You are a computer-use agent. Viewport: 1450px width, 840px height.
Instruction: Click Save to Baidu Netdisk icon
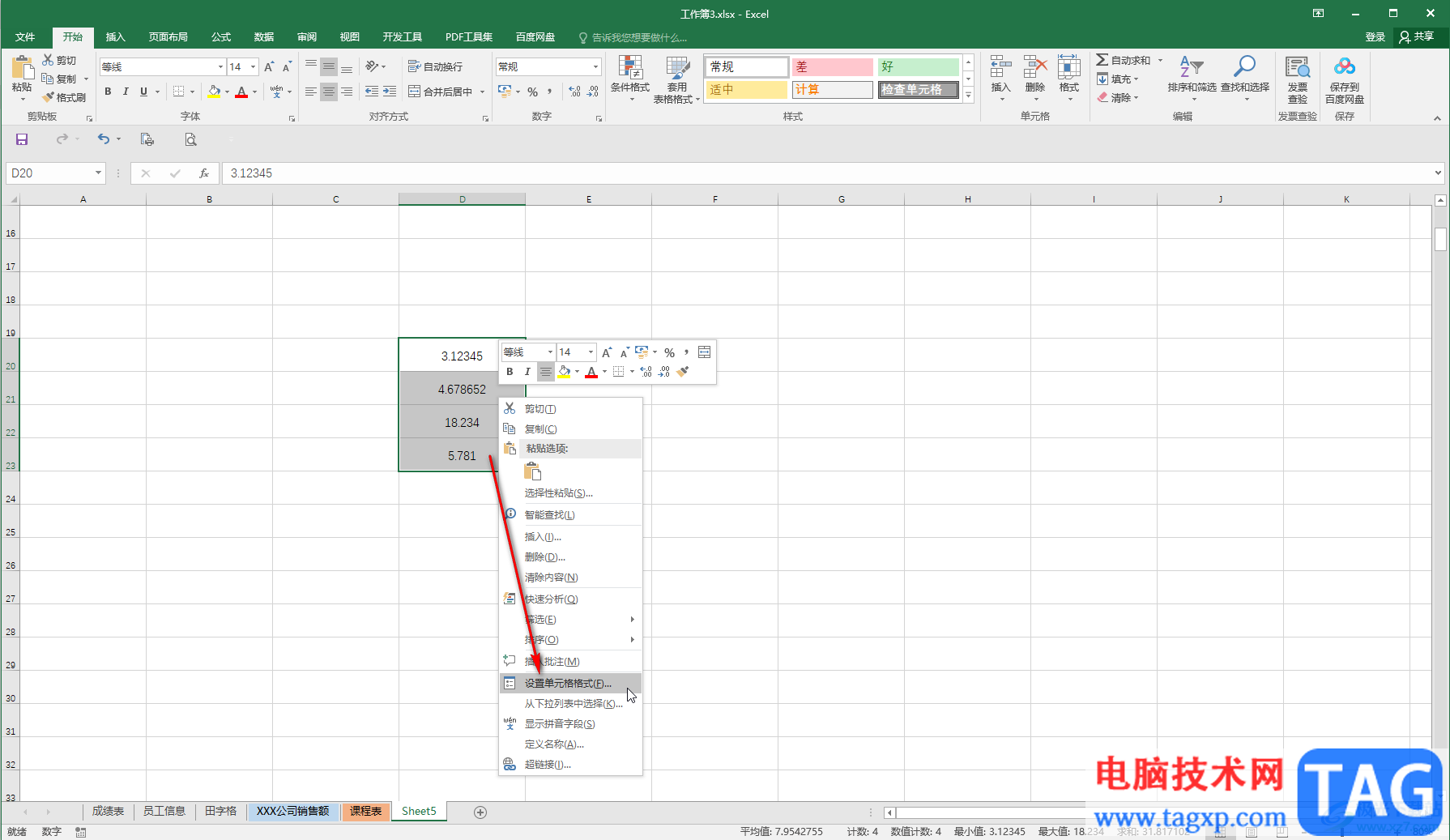1345,66
